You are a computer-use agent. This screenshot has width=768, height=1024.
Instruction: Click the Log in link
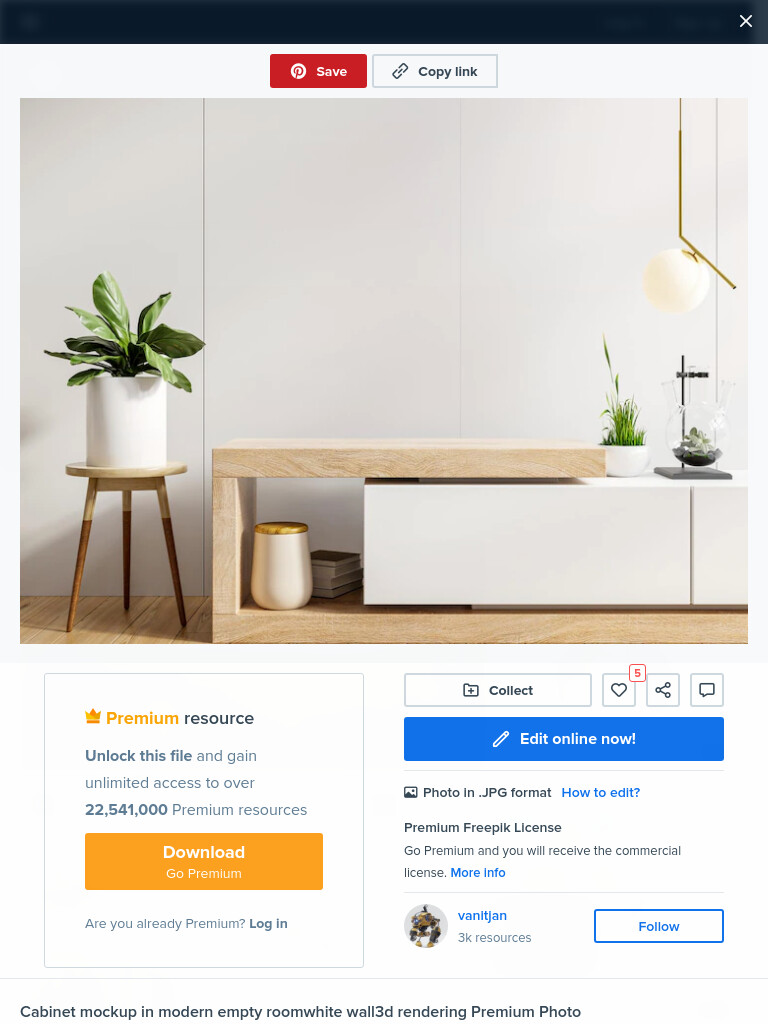point(268,923)
